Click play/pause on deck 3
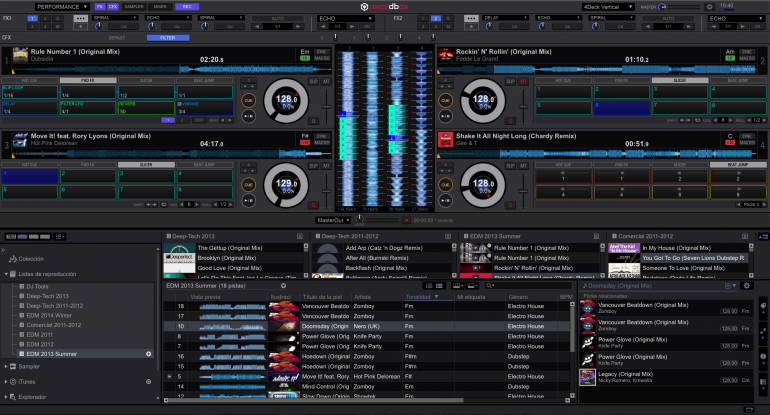Viewport: 770px width, 415px height. click(x=248, y=198)
